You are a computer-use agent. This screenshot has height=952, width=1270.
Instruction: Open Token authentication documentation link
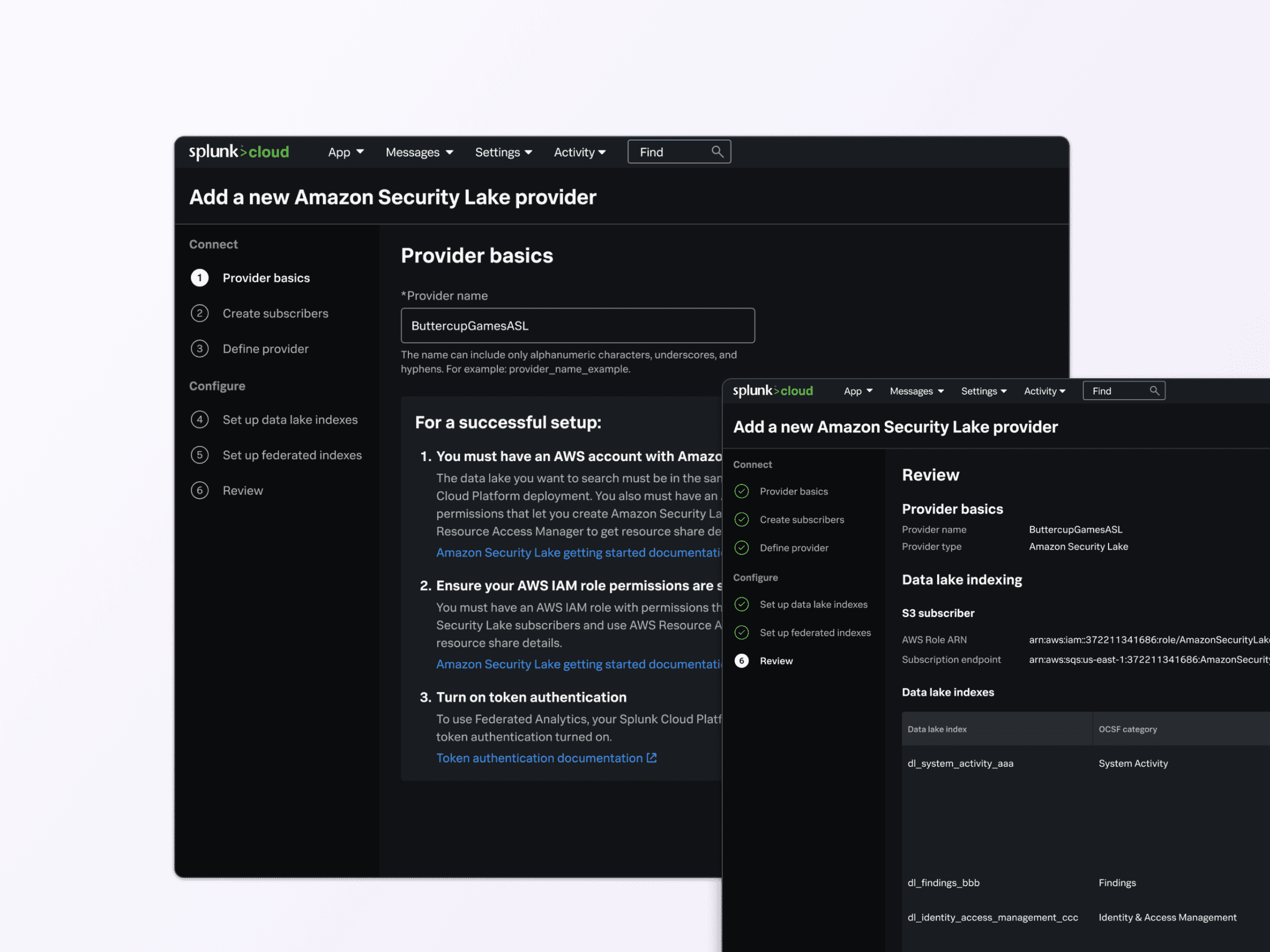click(539, 758)
